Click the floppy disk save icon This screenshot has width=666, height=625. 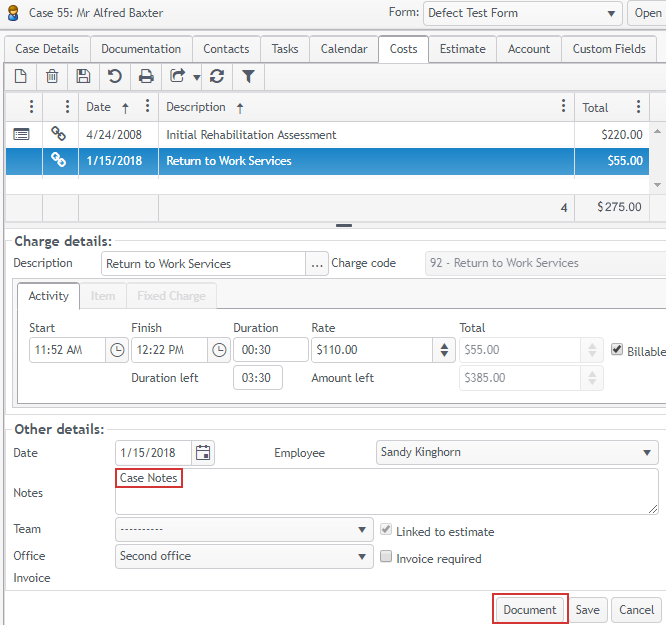pos(83,76)
